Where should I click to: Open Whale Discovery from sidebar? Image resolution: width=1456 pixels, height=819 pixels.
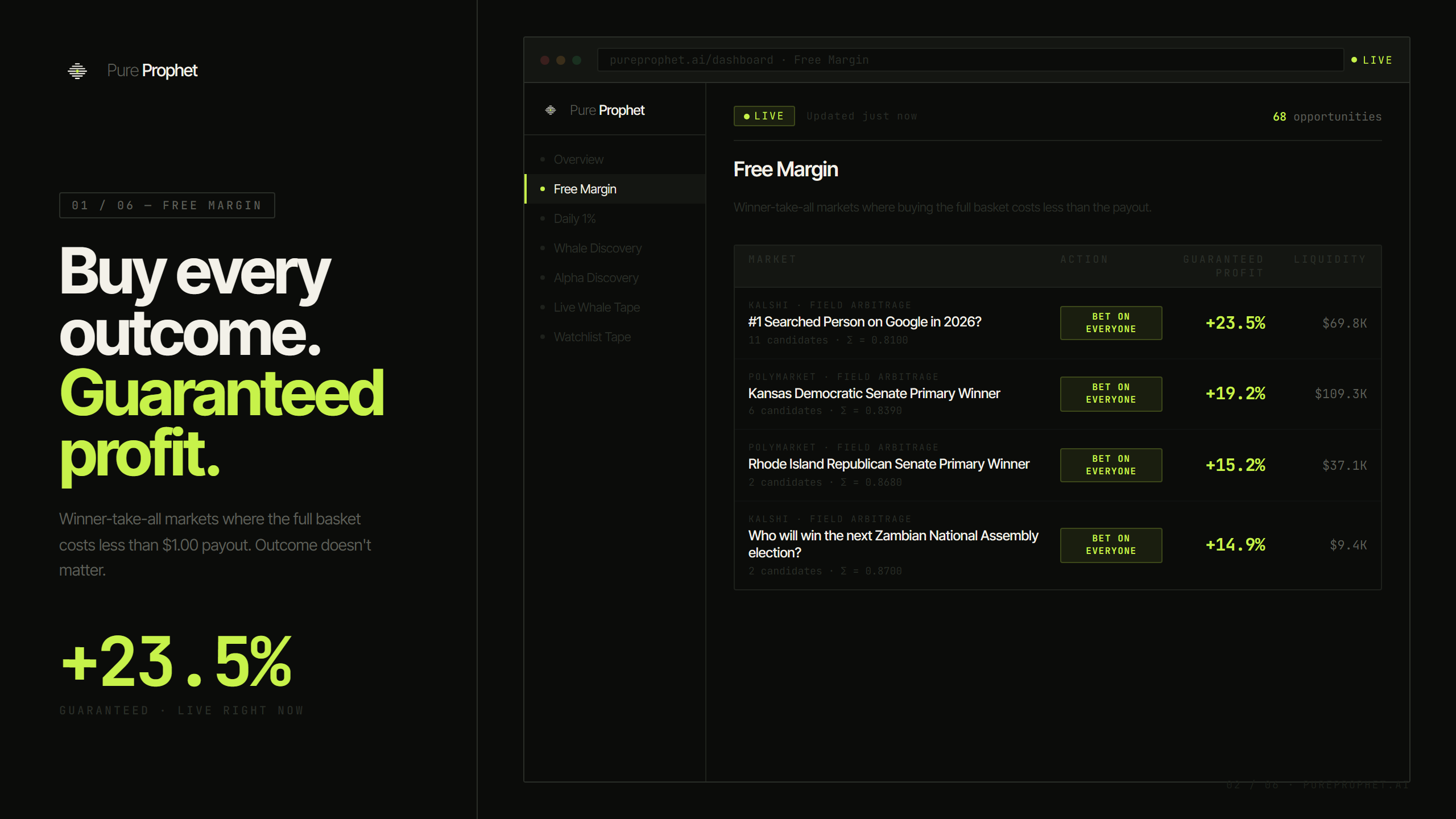(x=597, y=249)
